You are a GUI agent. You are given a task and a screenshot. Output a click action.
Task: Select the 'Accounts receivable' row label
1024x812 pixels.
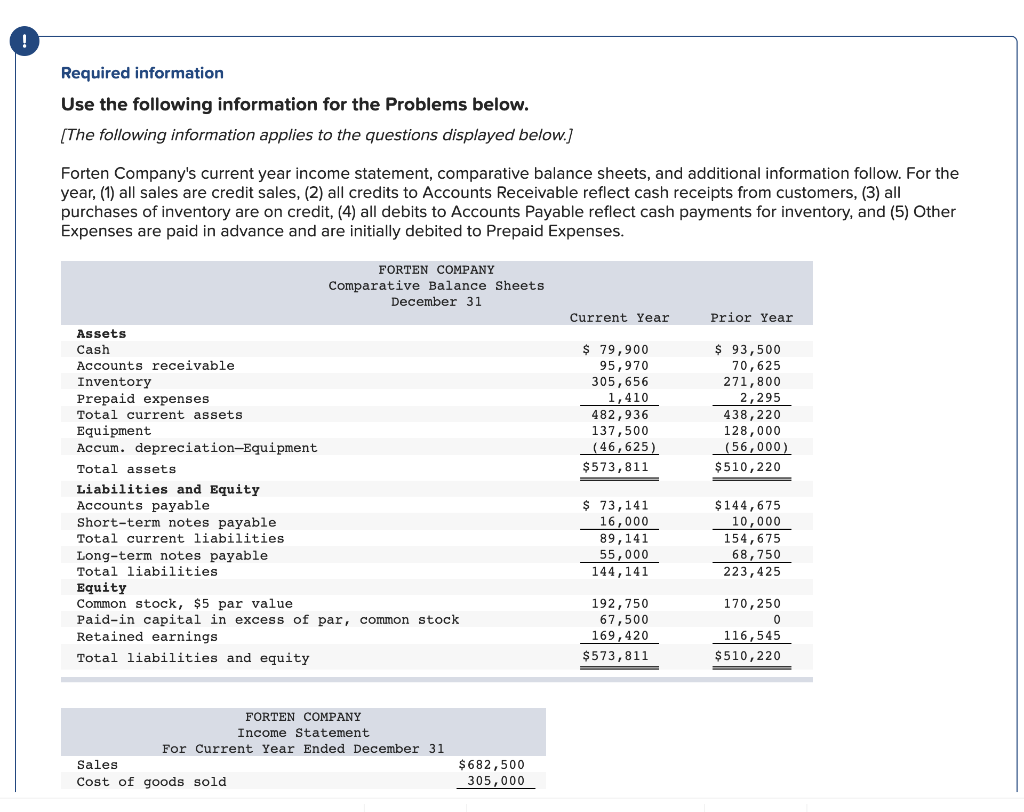tap(155, 366)
